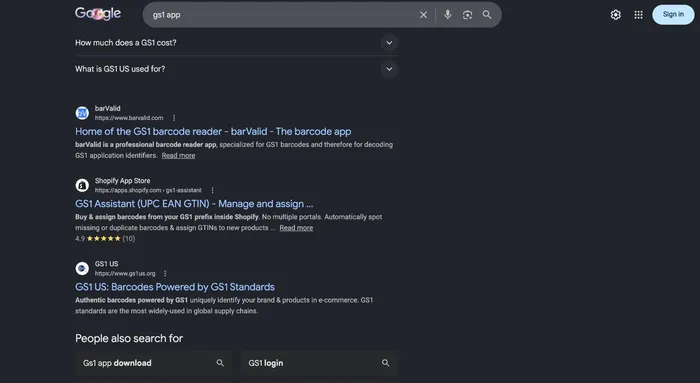
Task: Start voice search with microphone icon
Action: point(447,15)
